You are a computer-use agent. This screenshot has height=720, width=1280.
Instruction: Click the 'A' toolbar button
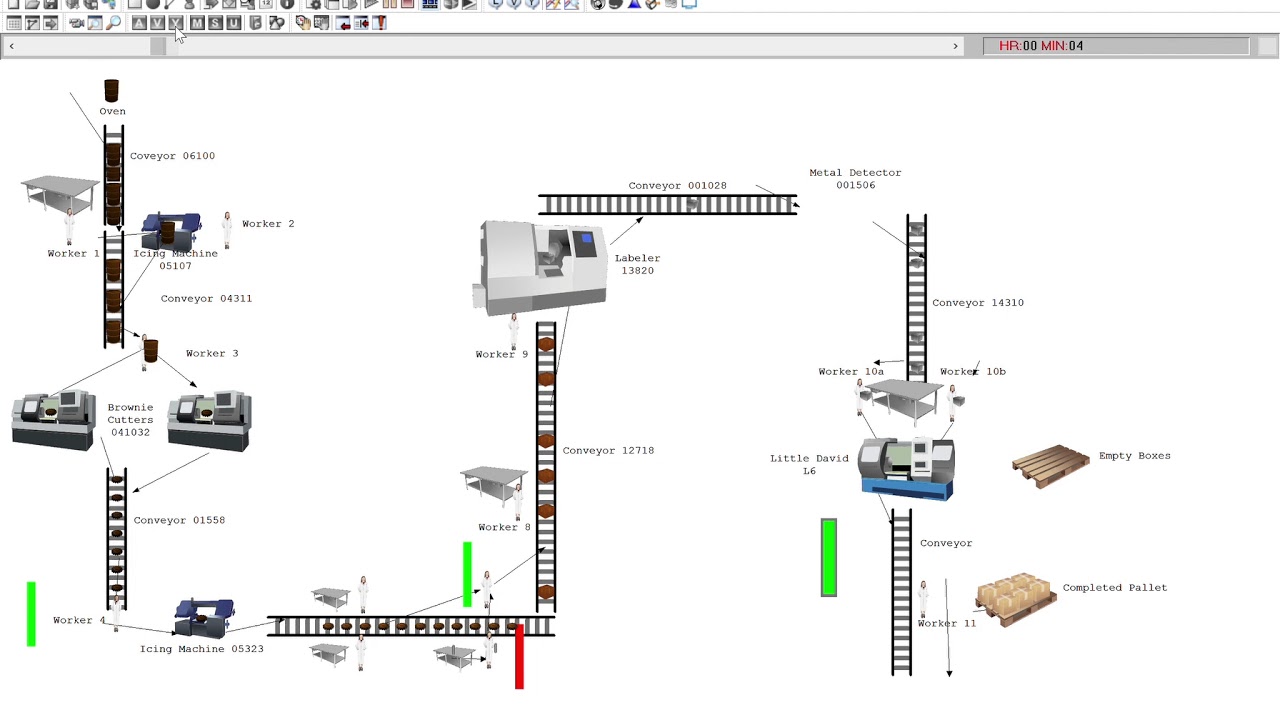point(139,23)
